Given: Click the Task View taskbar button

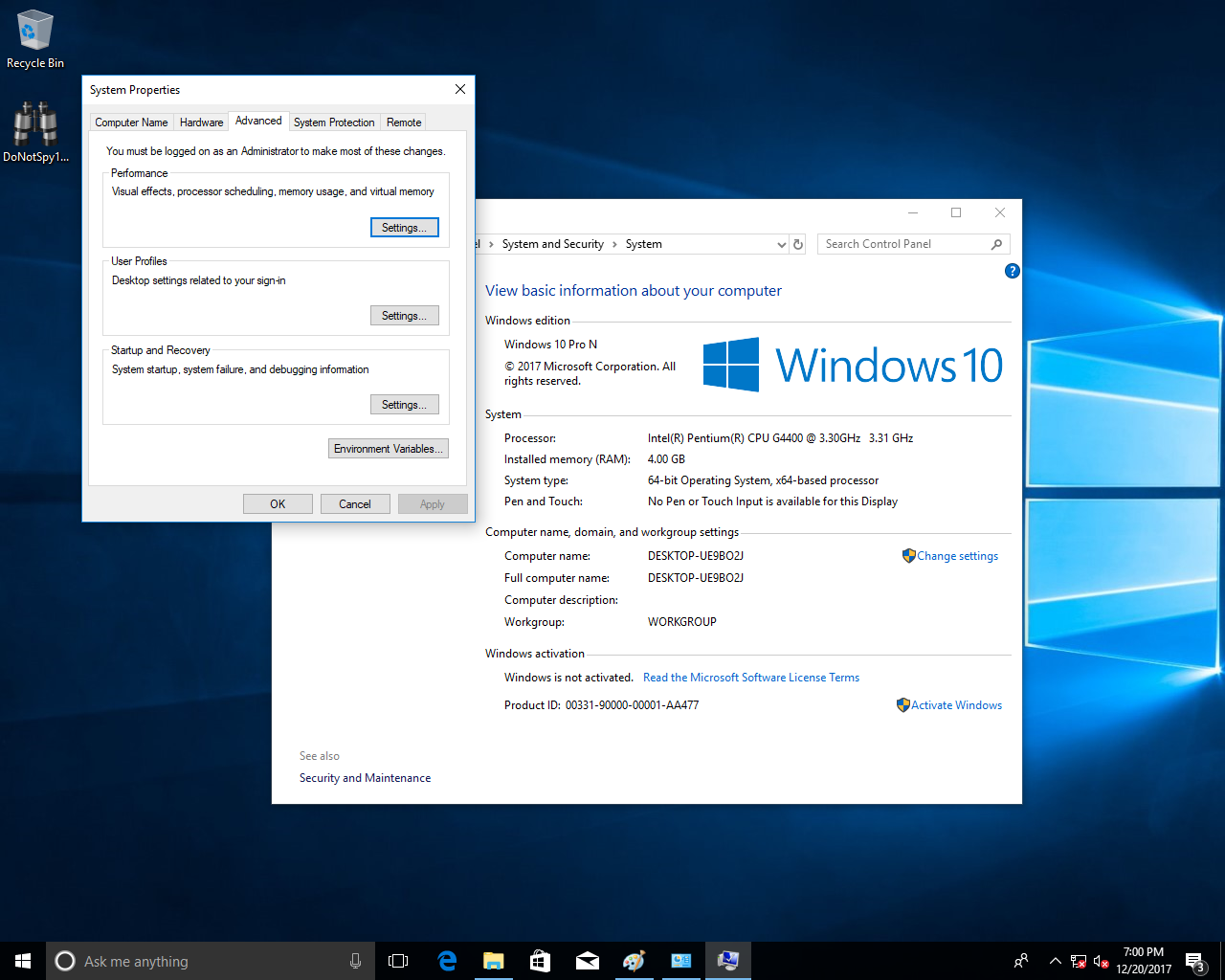Looking at the screenshot, I should (x=398, y=961).
